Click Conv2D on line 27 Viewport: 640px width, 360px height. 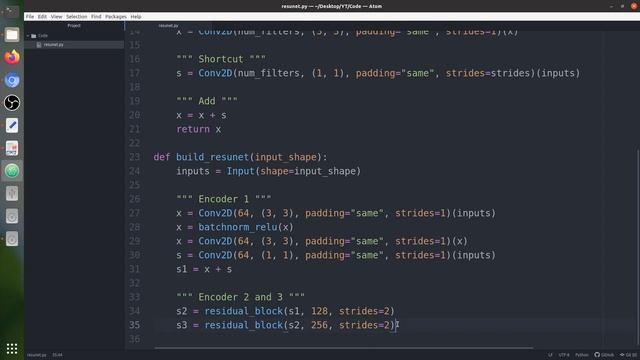click(x=215, y=213)
